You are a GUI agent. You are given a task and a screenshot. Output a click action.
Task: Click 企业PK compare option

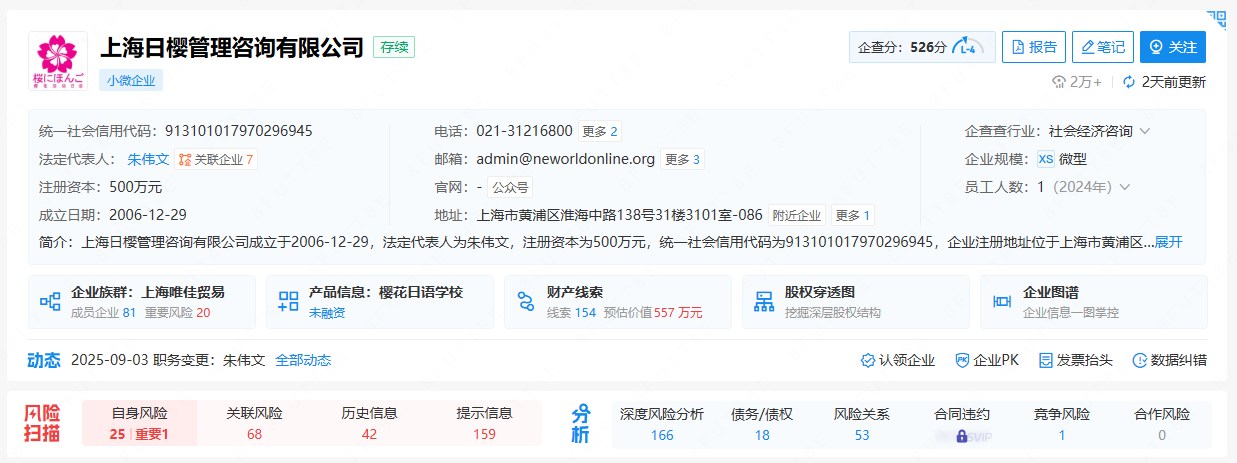(986, 360)
